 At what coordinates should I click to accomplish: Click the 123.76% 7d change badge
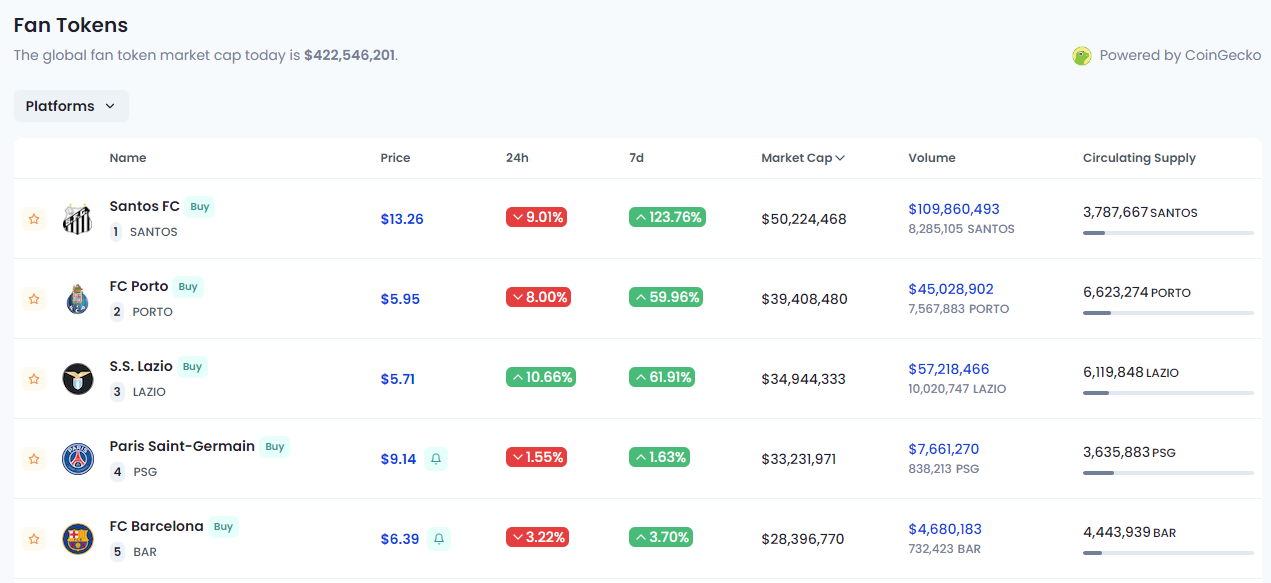pos(667,217)
